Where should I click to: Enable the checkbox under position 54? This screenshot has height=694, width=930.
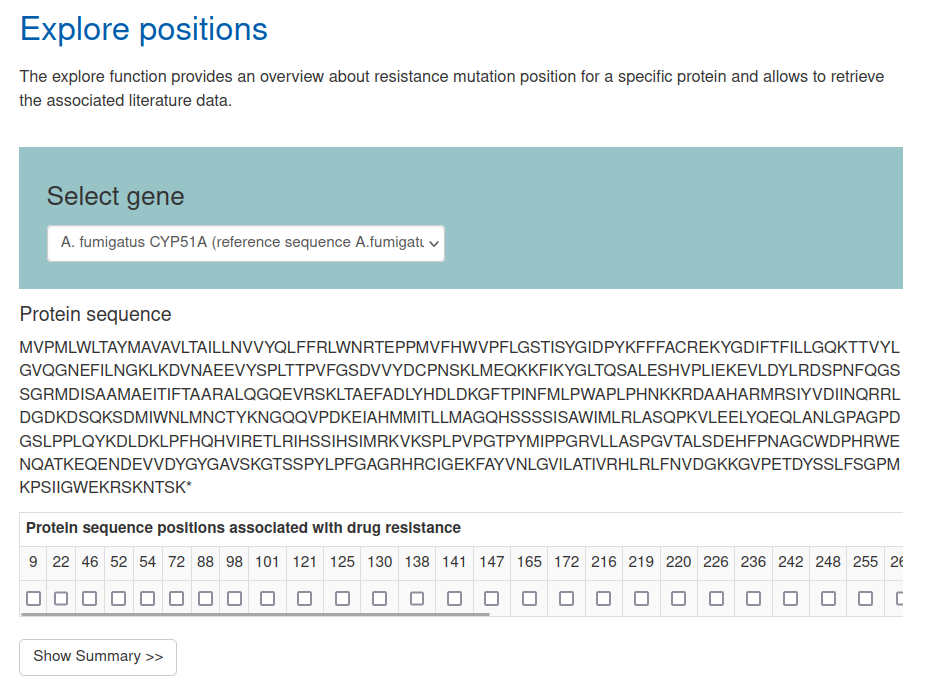coord(148,599)
